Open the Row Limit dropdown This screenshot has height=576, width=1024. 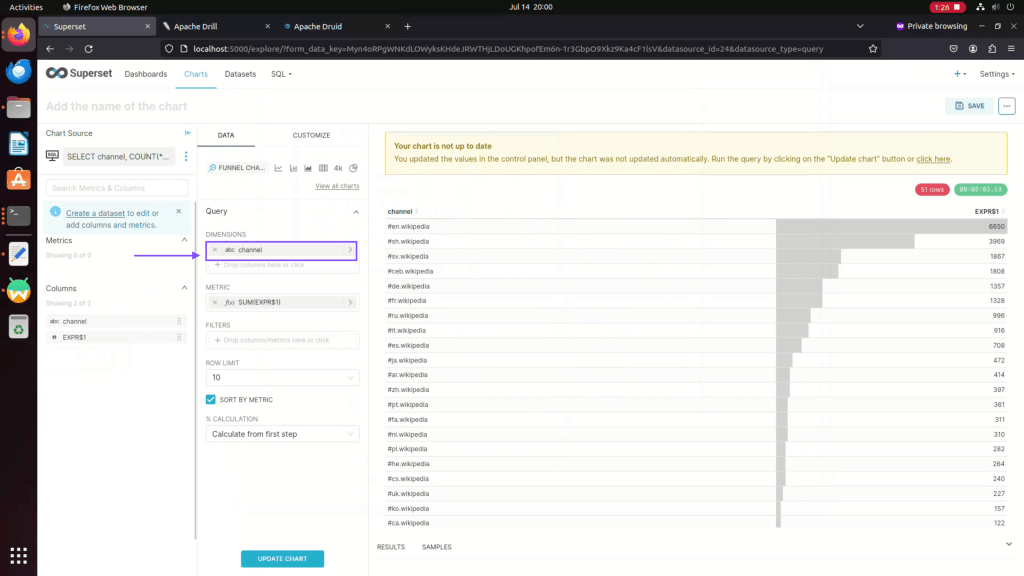281,378
